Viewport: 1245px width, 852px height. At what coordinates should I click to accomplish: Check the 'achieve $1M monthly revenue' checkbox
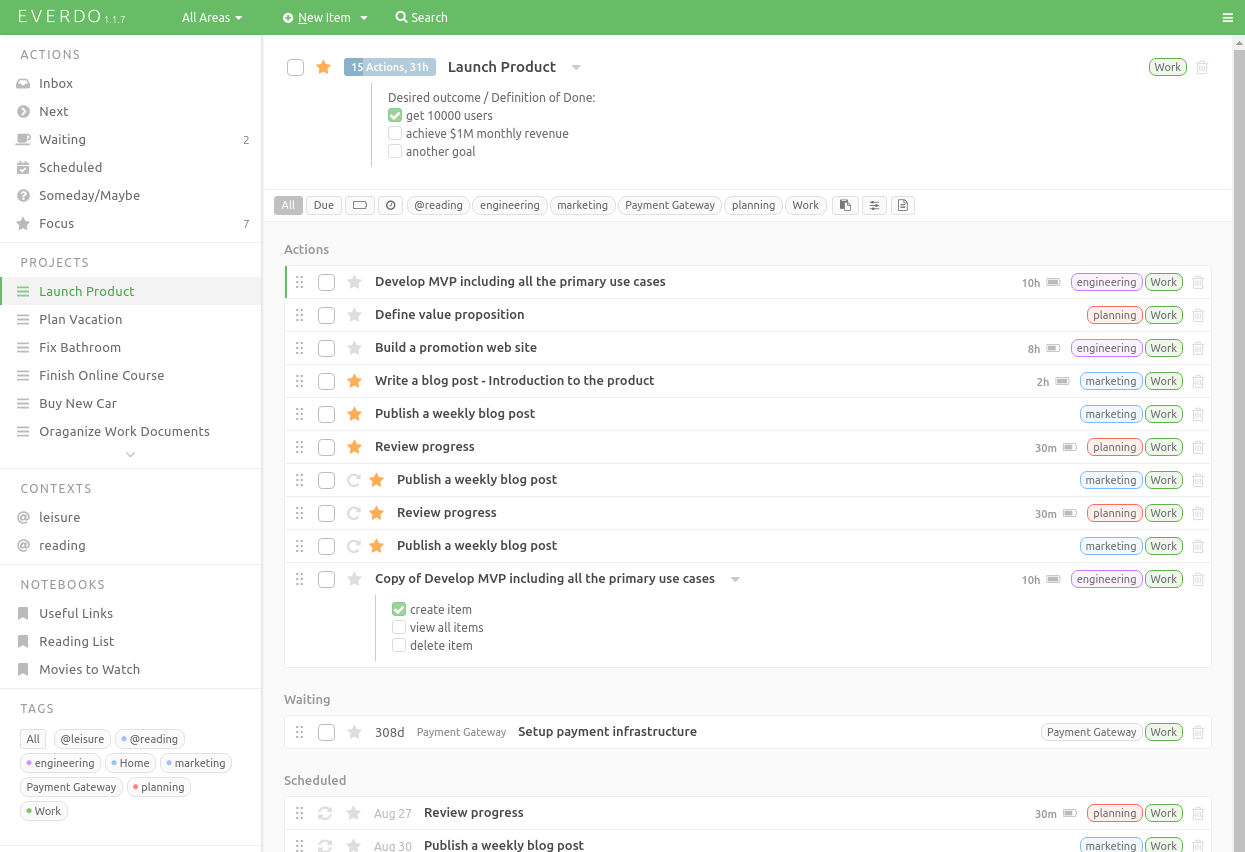tap(395, 134)
